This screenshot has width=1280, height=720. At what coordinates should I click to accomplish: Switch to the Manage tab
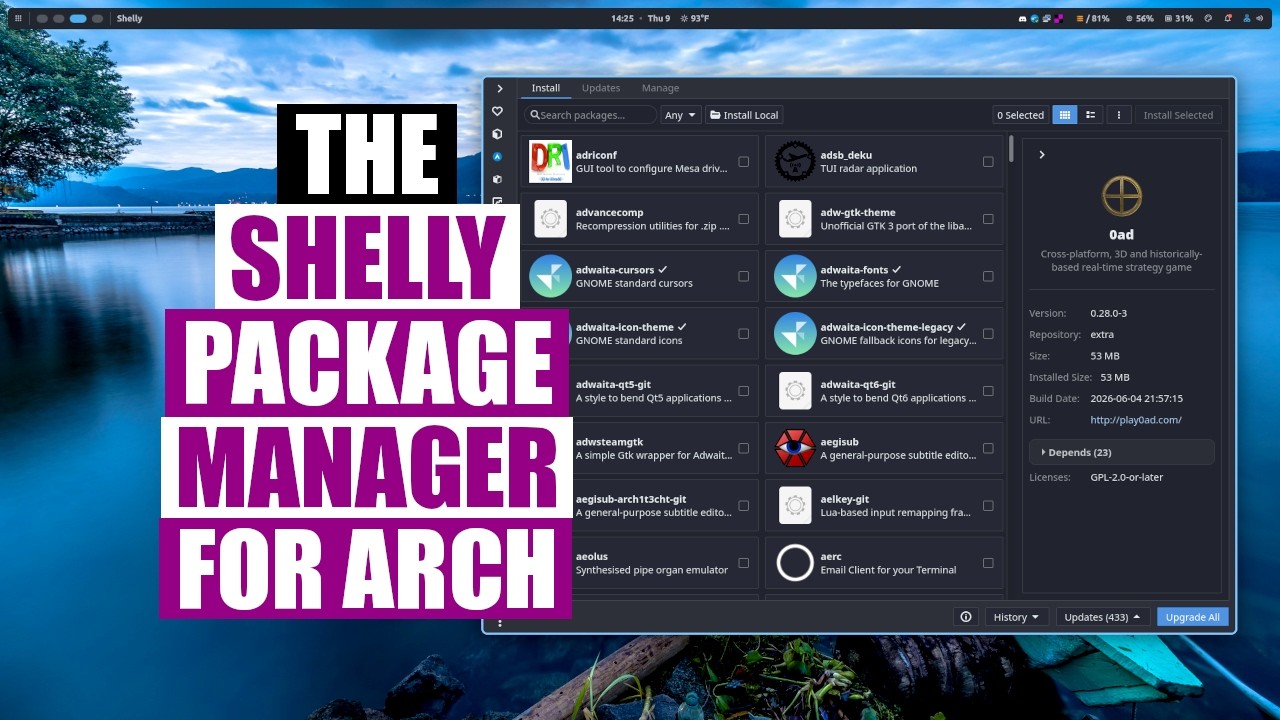(x=660, y=88)
